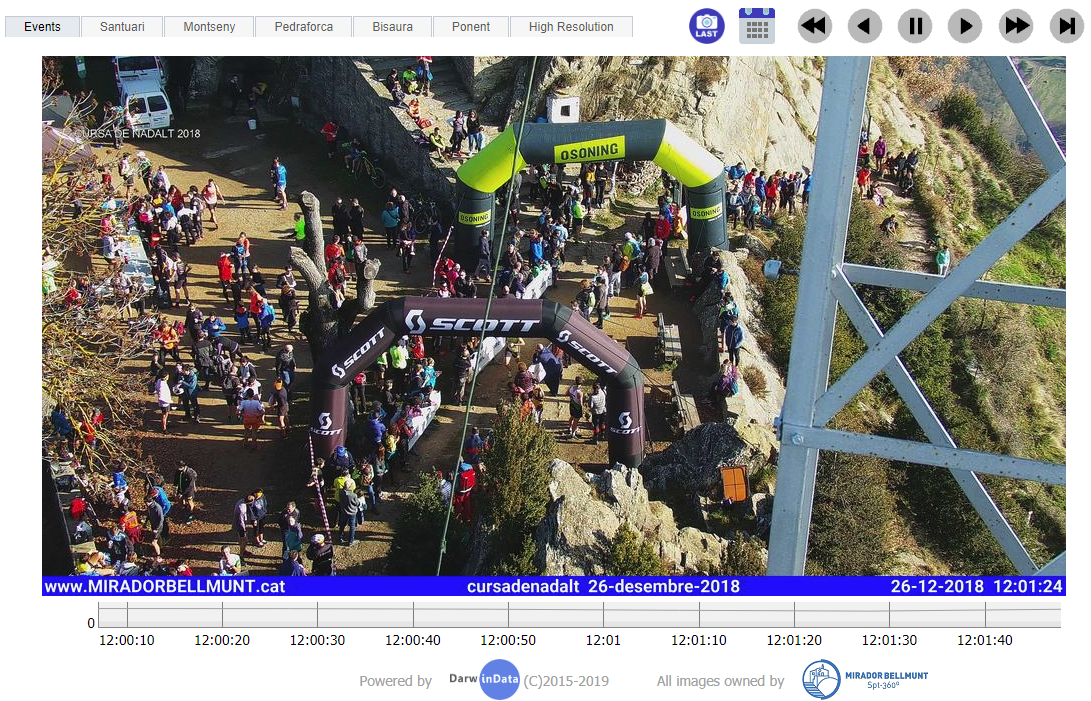Rewind the image sequence fast
The image size is (1091, 701).
[813, 26]
